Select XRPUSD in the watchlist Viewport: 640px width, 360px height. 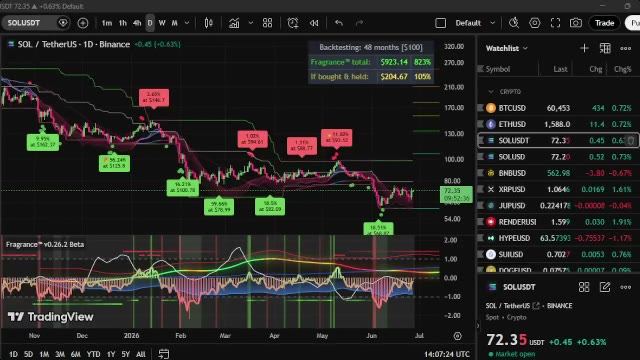[x=558, y=189]
